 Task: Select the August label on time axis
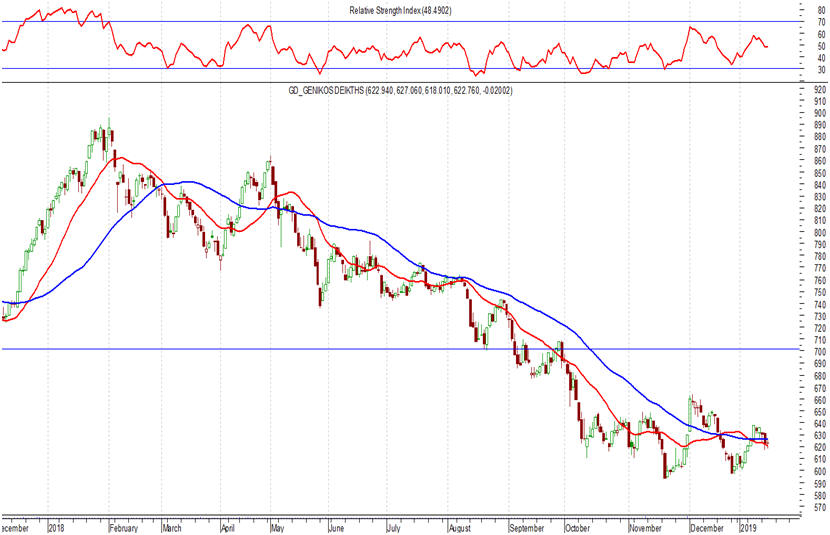coord(459,528)
